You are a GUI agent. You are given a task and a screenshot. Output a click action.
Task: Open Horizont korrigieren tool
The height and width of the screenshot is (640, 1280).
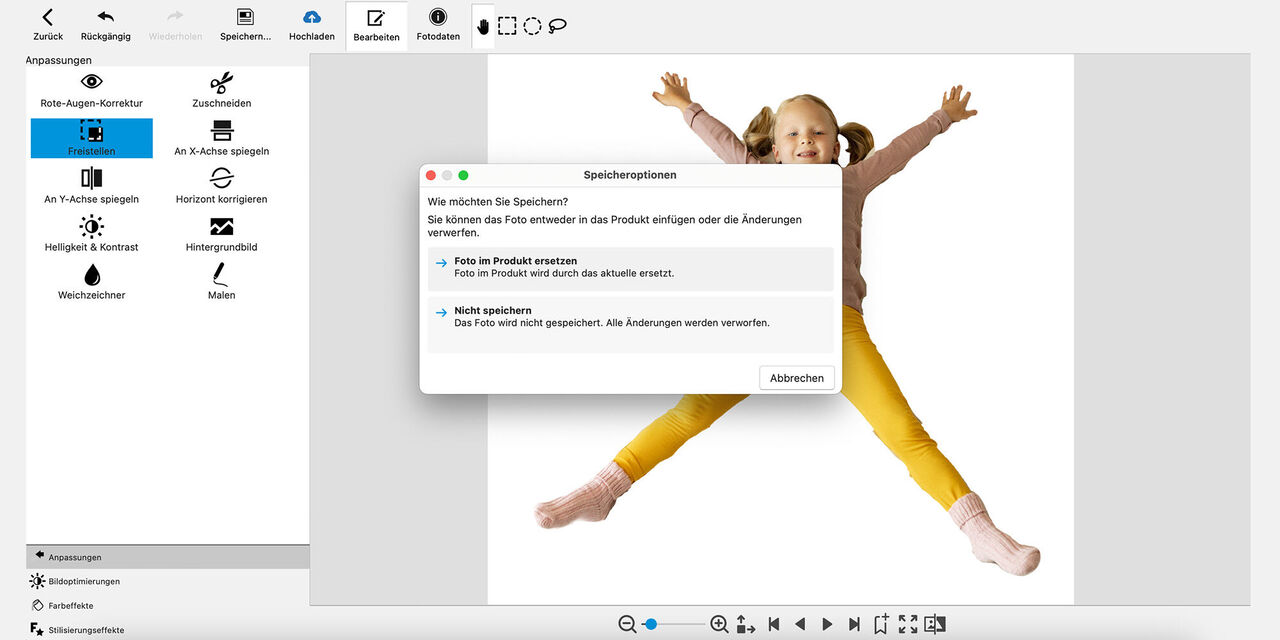(221, 186)
